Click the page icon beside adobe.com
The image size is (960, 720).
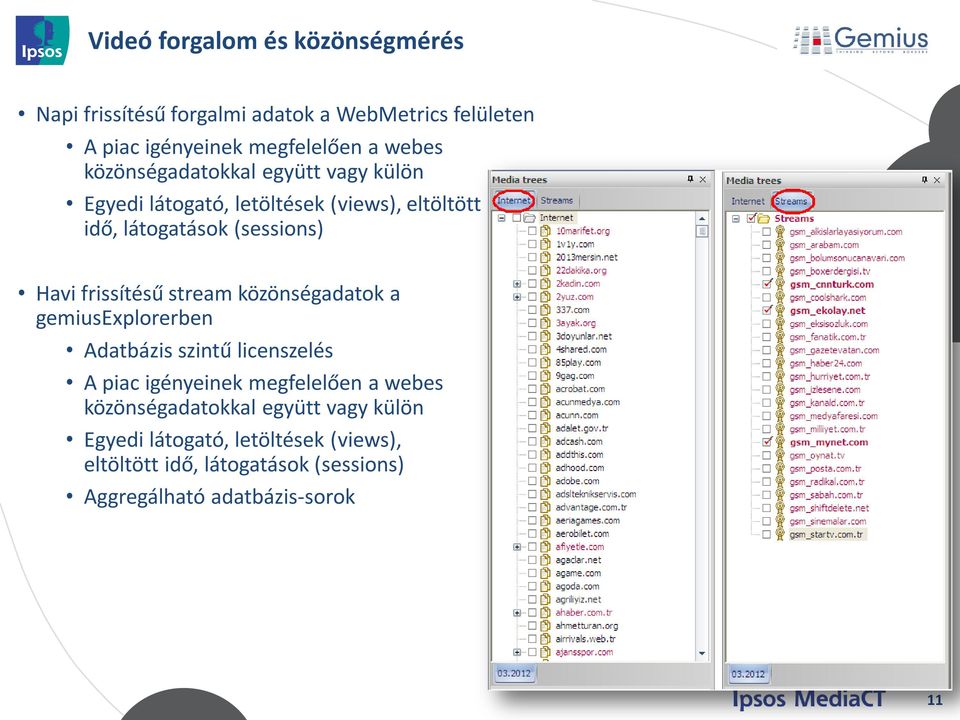point(546,481)
